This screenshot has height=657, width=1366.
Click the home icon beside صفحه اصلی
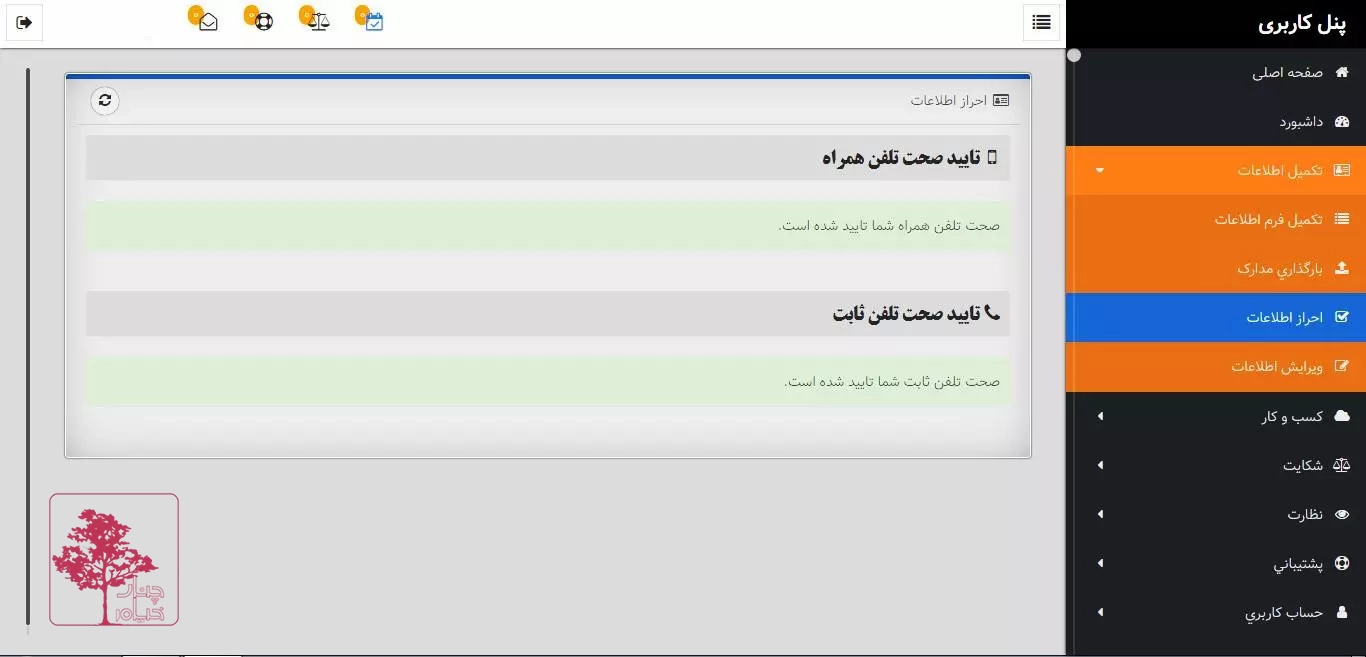(1342, 73)
